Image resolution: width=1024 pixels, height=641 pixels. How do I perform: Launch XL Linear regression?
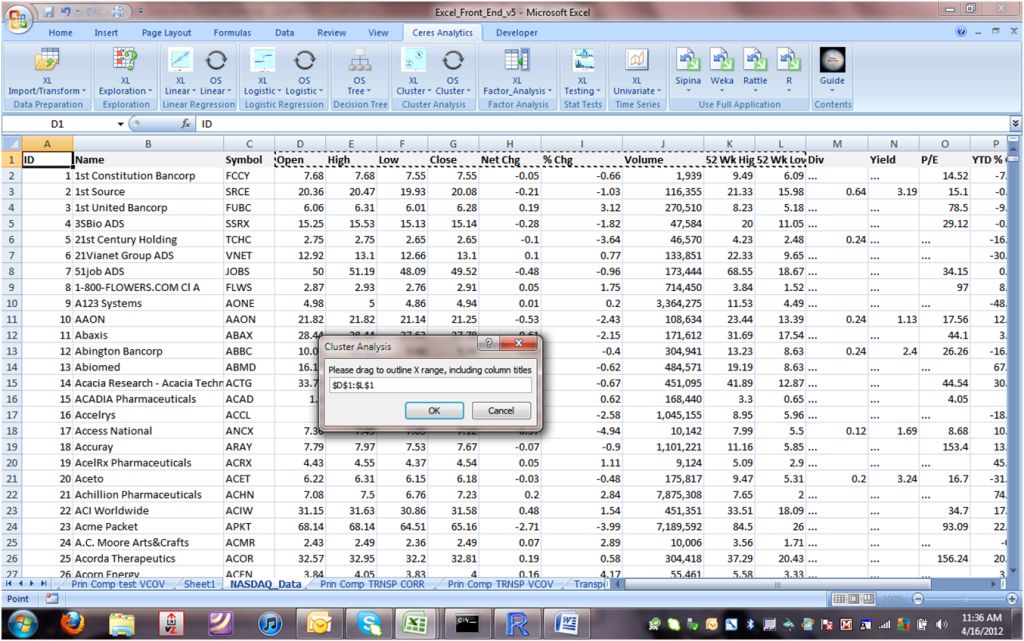point(180,72)
